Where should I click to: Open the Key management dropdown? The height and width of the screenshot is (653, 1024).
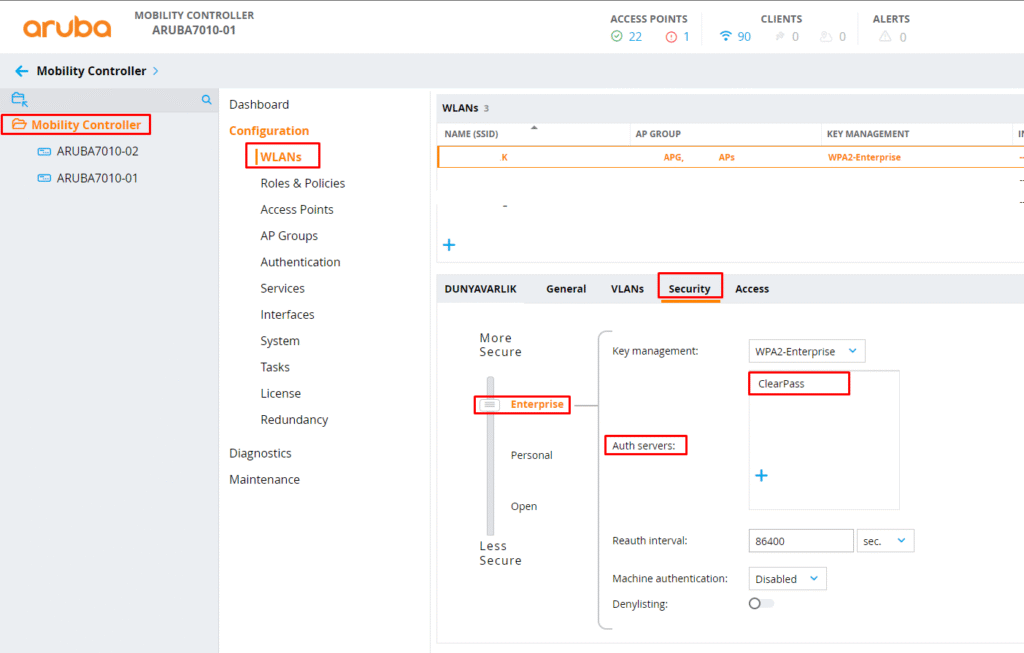[x=806, y=351]
